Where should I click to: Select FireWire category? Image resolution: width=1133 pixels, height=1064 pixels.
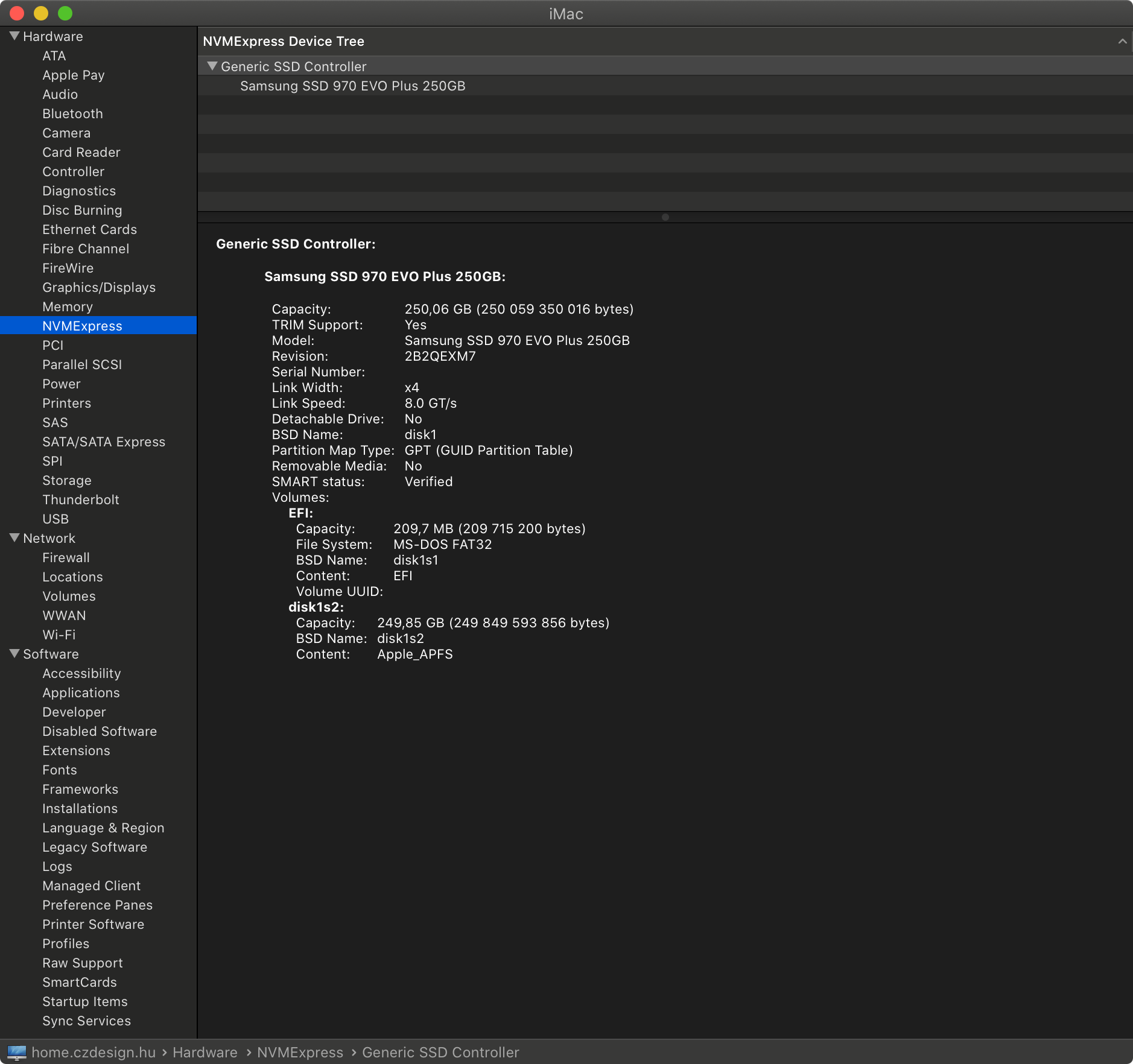pos(68,268)
